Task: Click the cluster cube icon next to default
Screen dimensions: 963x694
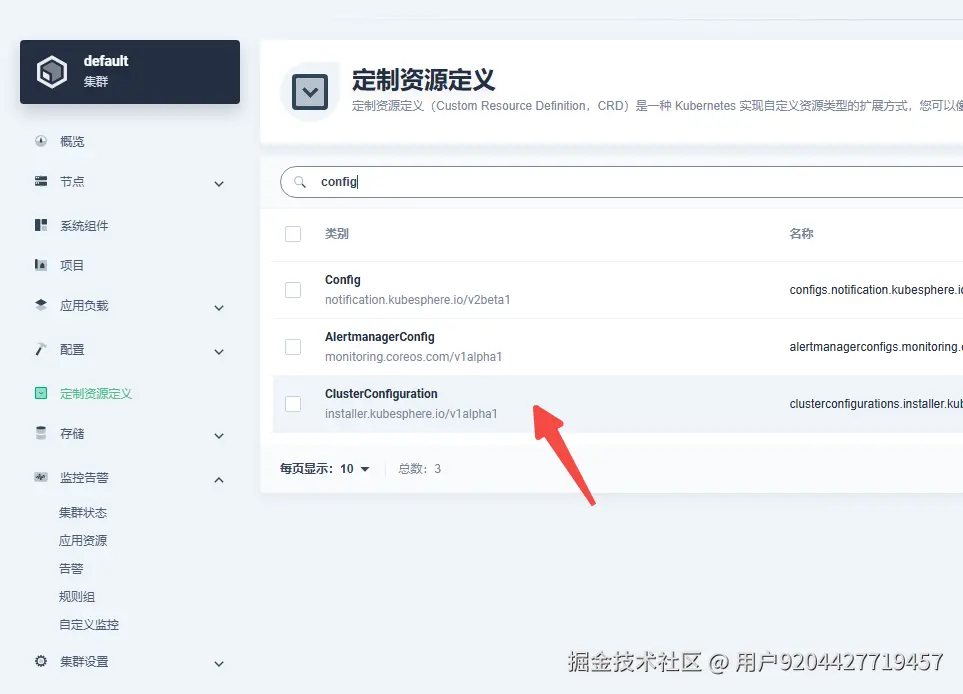Action: click(x=52, y=72)
